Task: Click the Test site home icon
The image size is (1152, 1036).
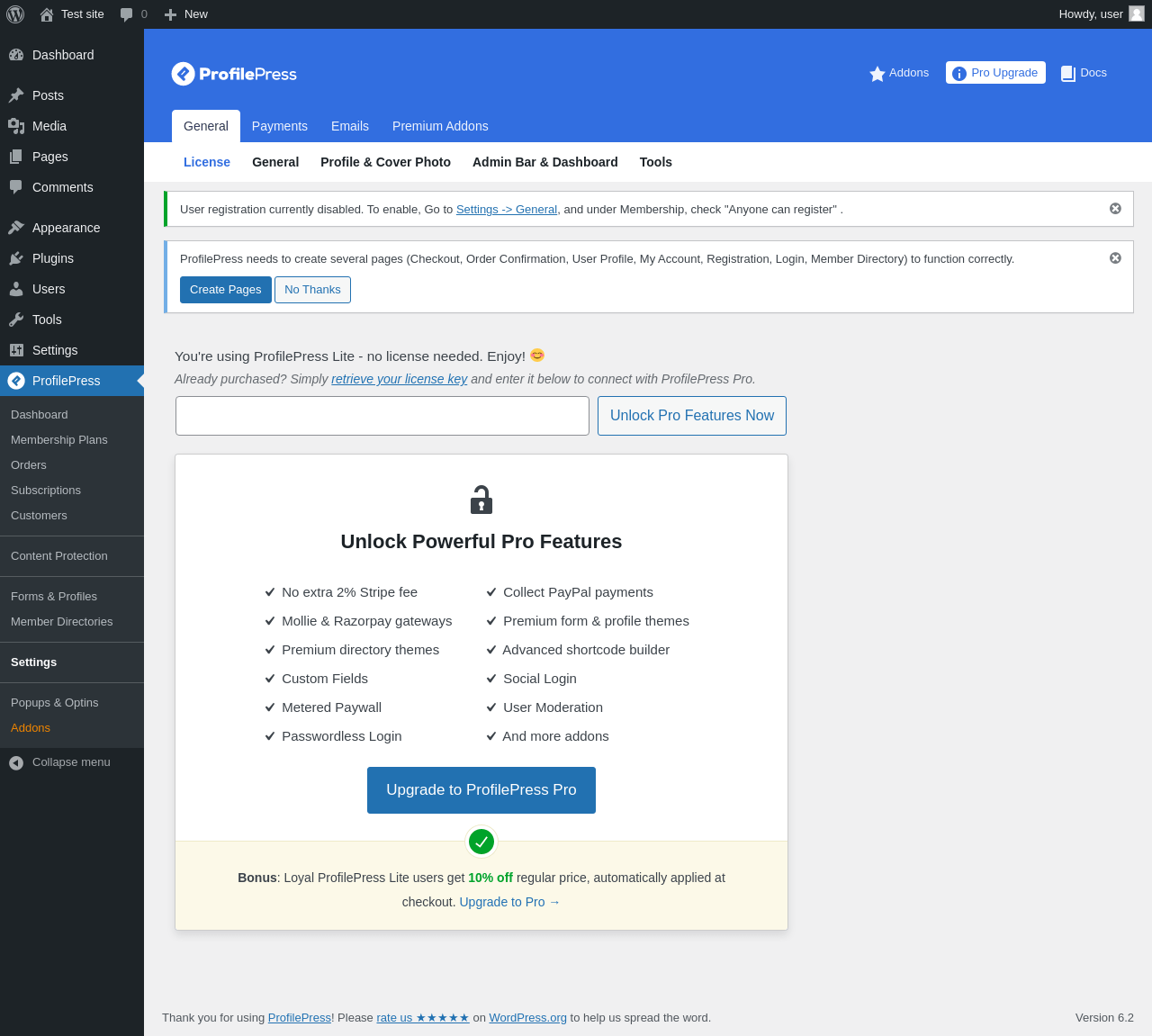Action: [x=47, y=14]
